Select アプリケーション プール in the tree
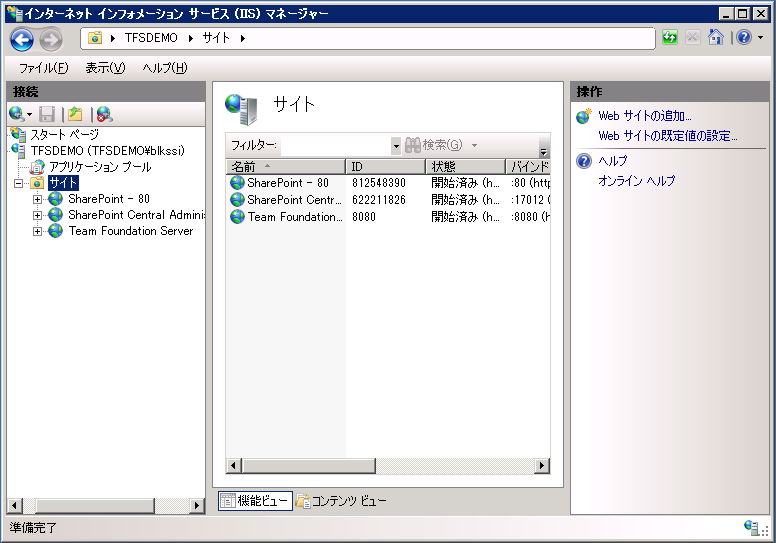 pyautogui.click(x=100, y=167)
